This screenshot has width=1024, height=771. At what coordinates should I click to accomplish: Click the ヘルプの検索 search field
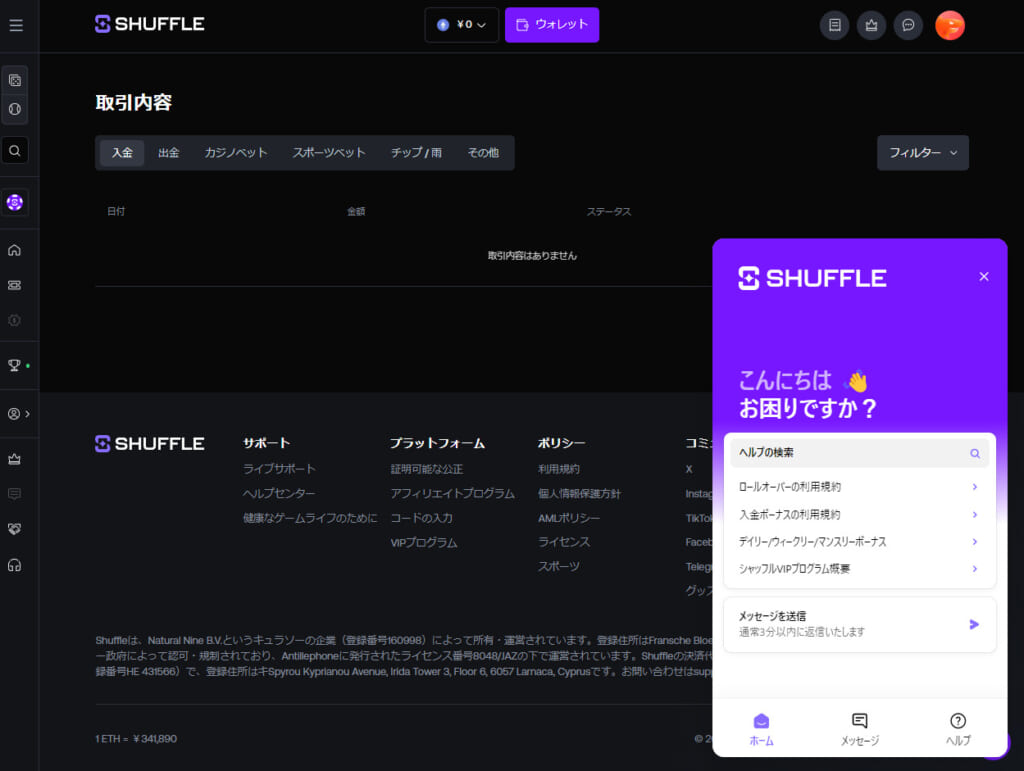click(859, 453)
